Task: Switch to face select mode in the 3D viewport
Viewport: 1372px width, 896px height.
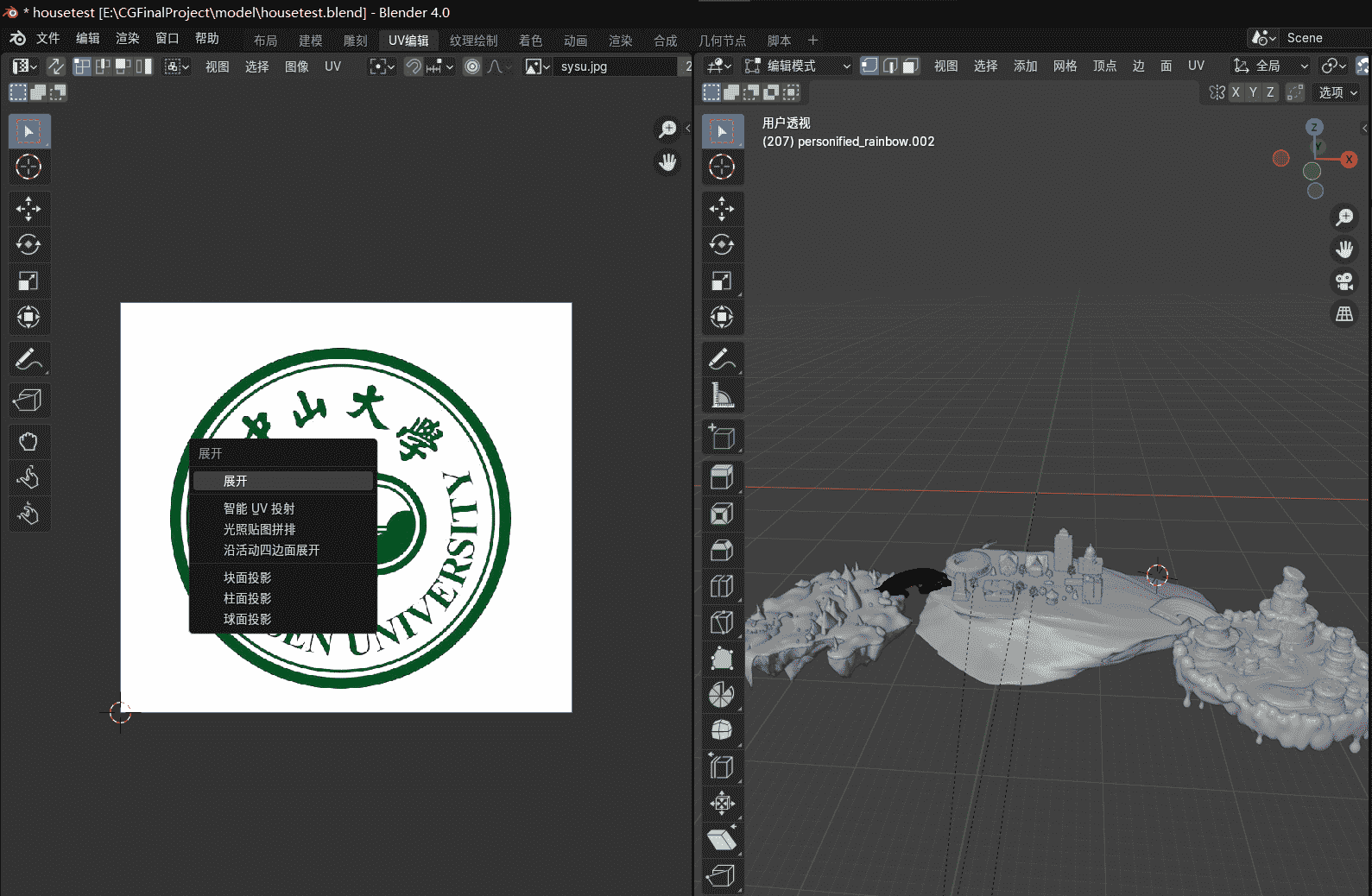Action: pyautogui.click(x=910, y=66)
